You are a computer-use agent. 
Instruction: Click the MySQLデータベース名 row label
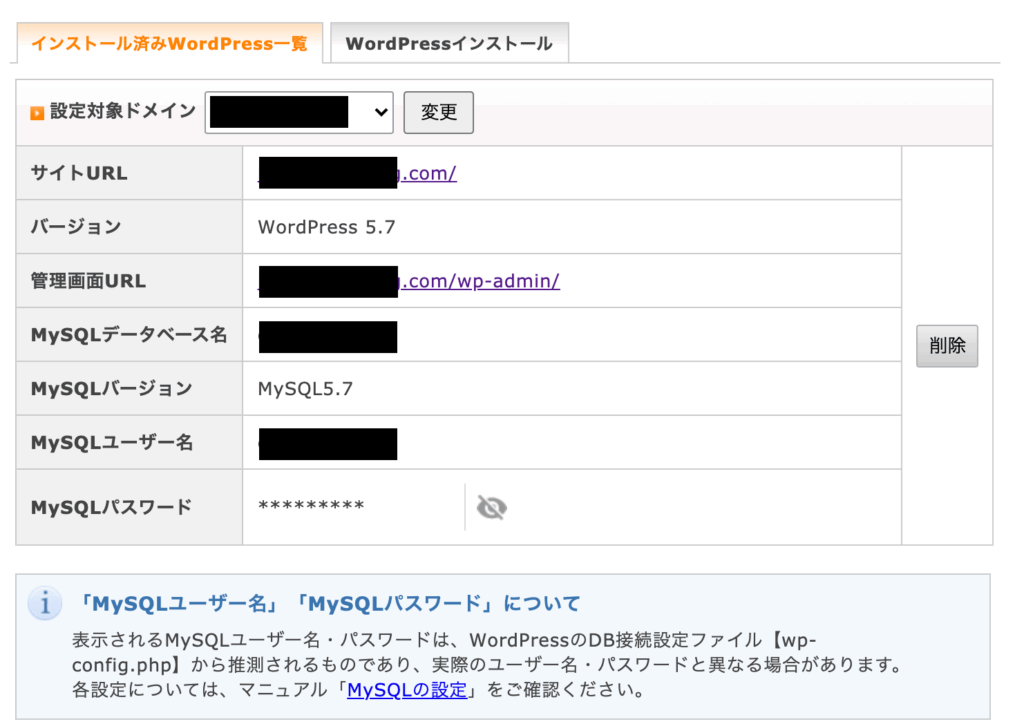point(129,335)
